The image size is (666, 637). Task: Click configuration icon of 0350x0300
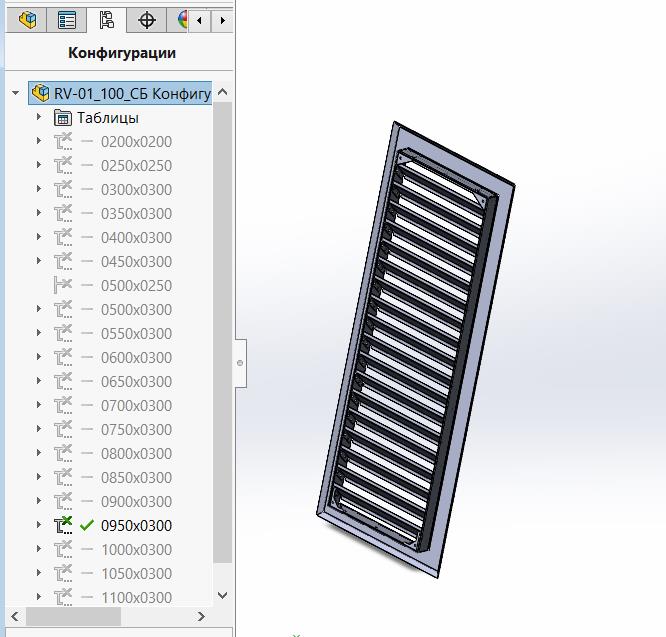[x=63, y=213]
